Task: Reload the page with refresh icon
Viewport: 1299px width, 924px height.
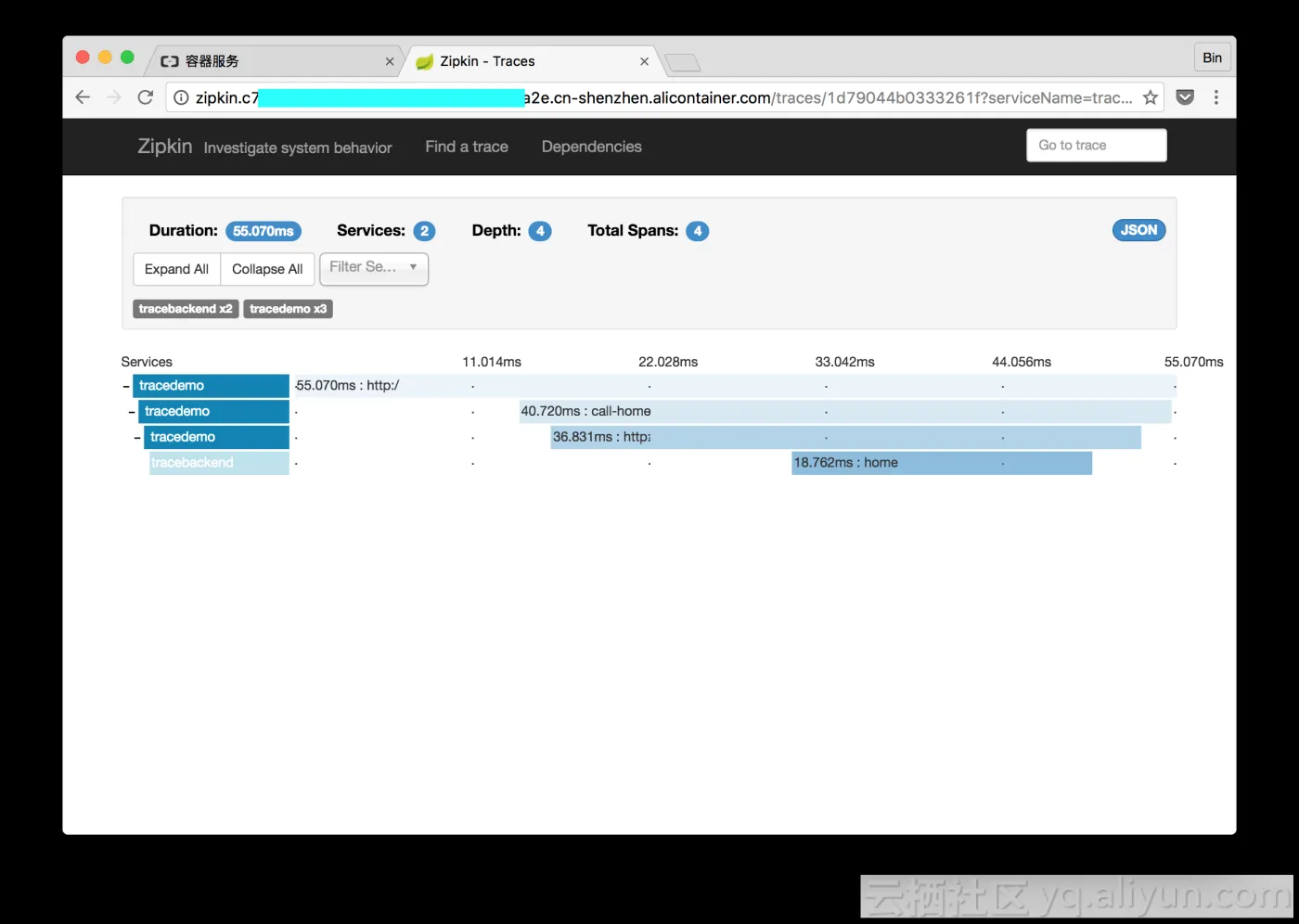Action: (146, 97)
